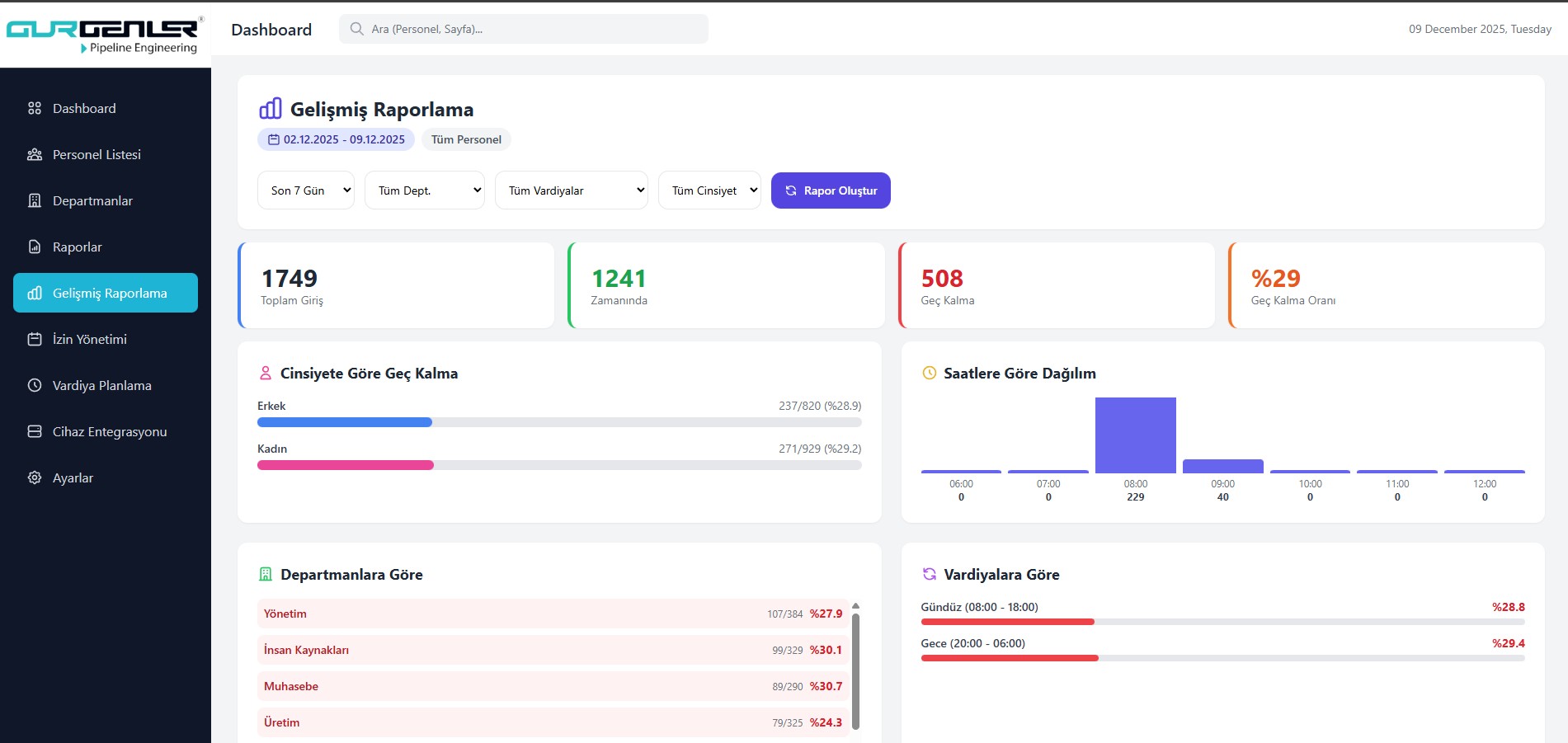Image resolution: width=1568 pixels, height=743 pixels.
Task: Click the İzin Yönetimi calendar icon
Action: 35,339
